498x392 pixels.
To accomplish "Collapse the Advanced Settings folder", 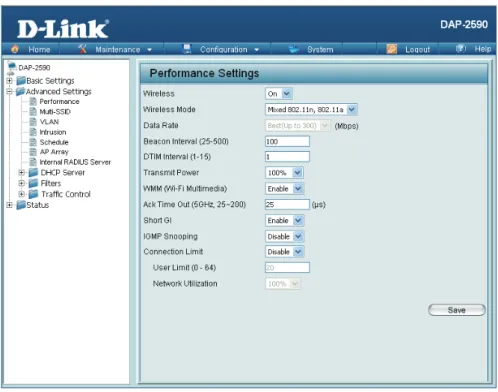I will (10, 91).
